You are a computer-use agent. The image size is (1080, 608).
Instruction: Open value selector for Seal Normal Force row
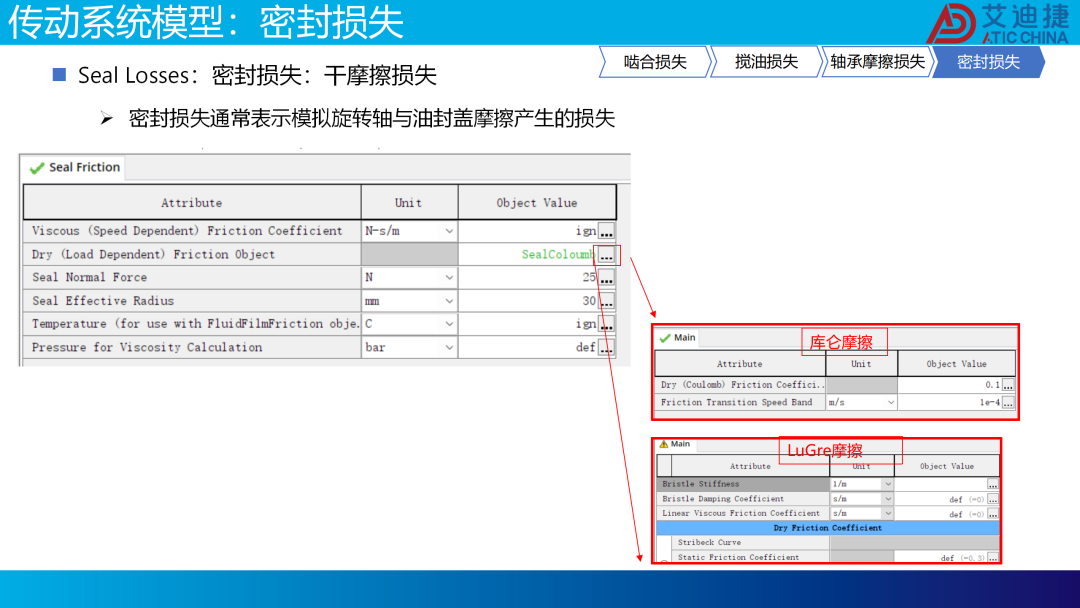coord(606,278)
